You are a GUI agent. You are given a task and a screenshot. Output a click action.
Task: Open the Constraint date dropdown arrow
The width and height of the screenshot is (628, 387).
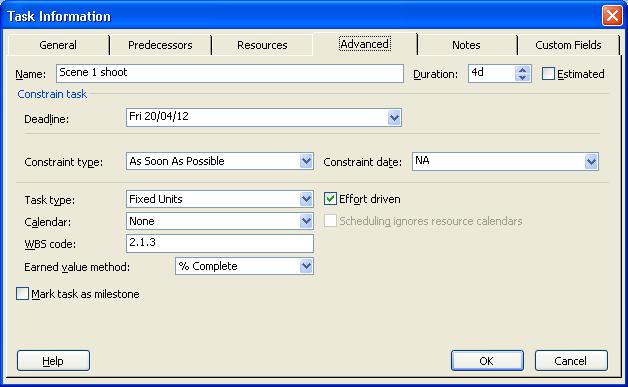[591, 161]
